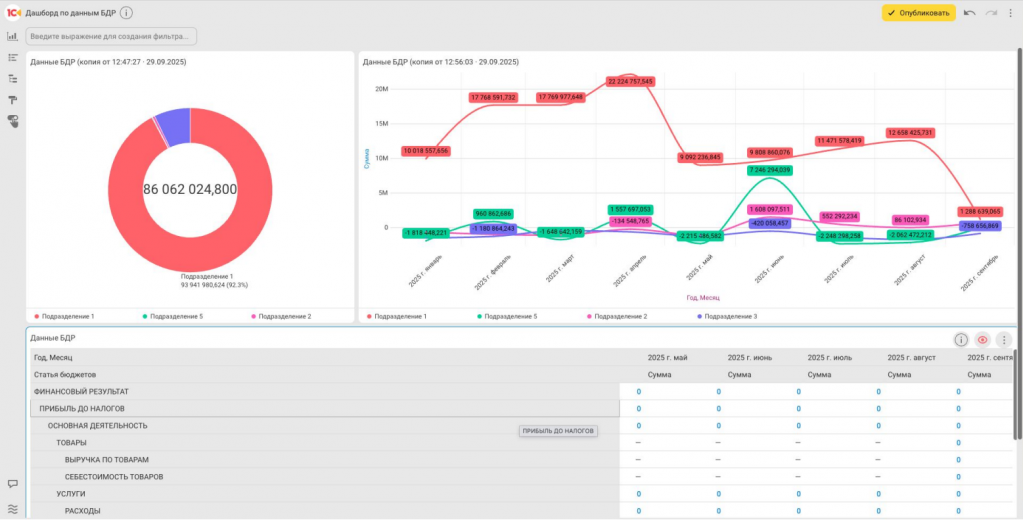Screen dimensions: 1023x520
Task: Open the comments icon in the sidebar
Action: 12,484
